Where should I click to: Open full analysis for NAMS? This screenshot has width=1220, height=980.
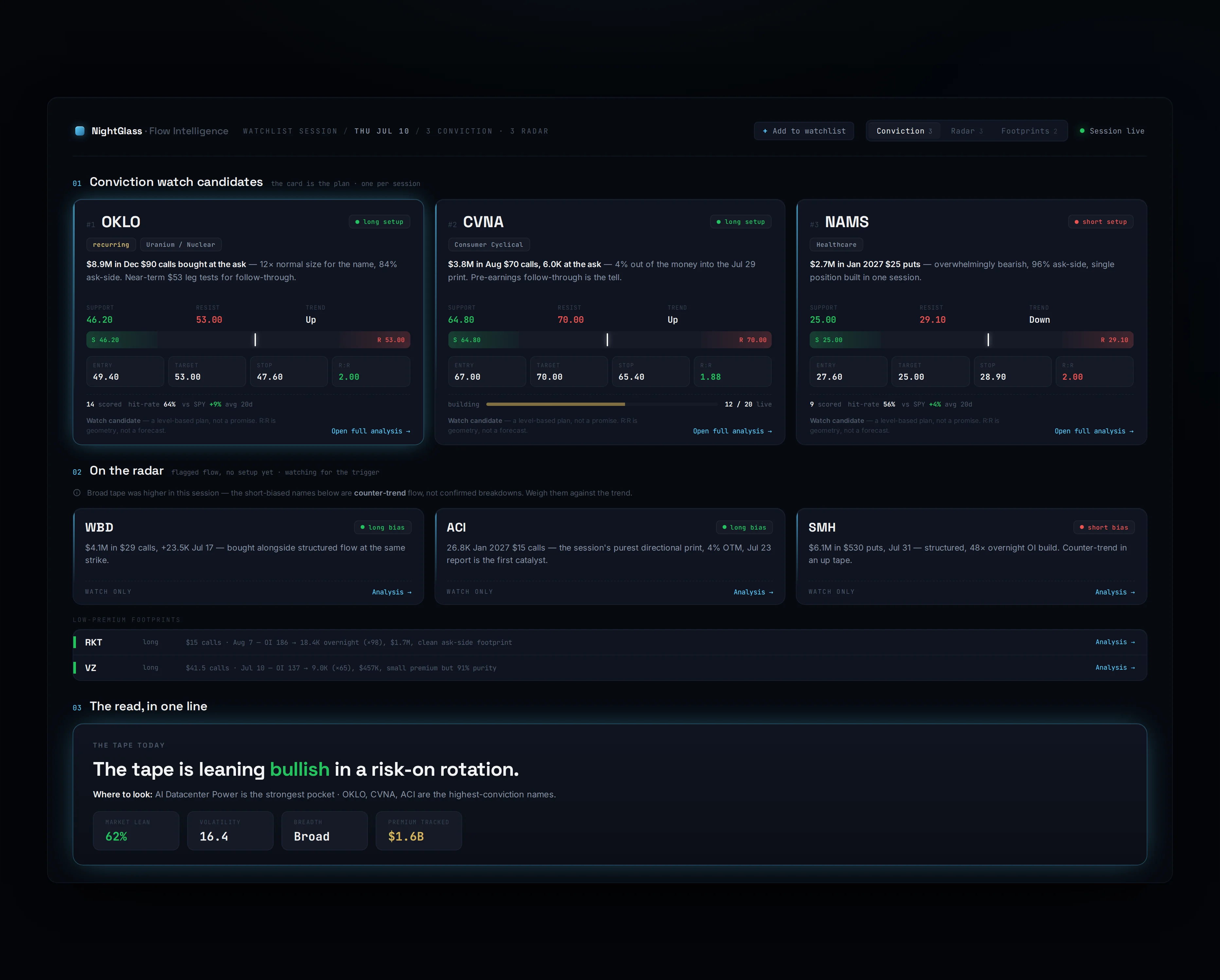coord(1094,431)
